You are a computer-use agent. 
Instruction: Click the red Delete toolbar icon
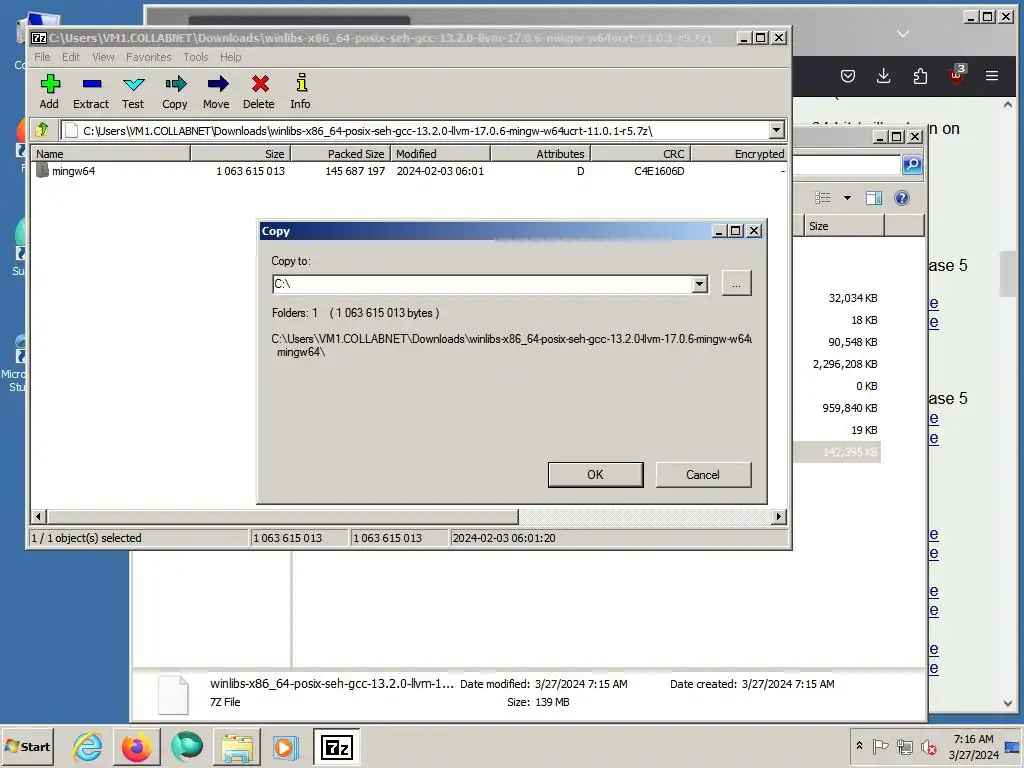(x=259, y=91)
